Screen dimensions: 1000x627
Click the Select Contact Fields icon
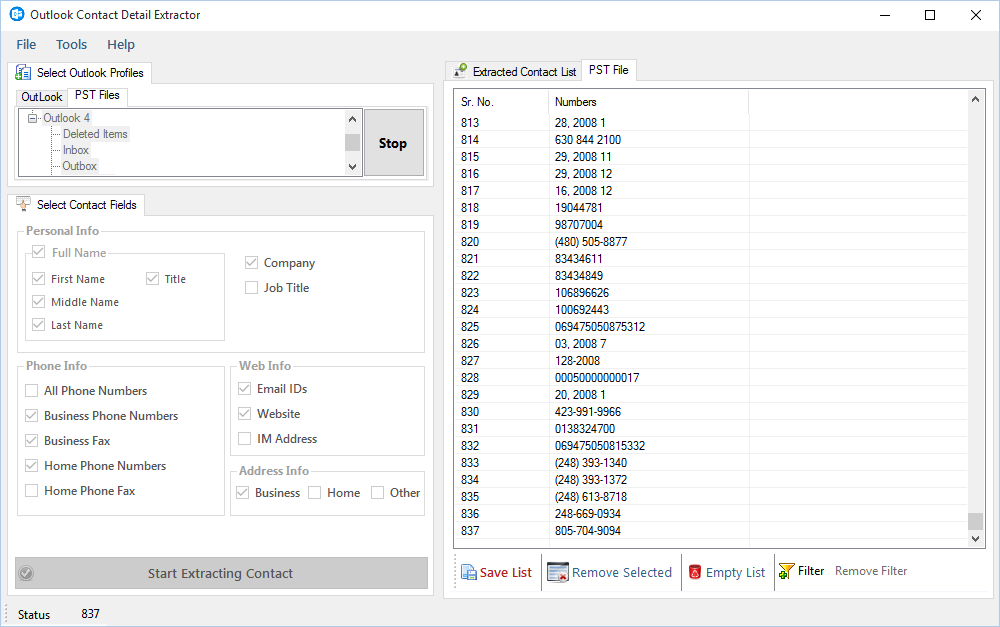[23, 204]
